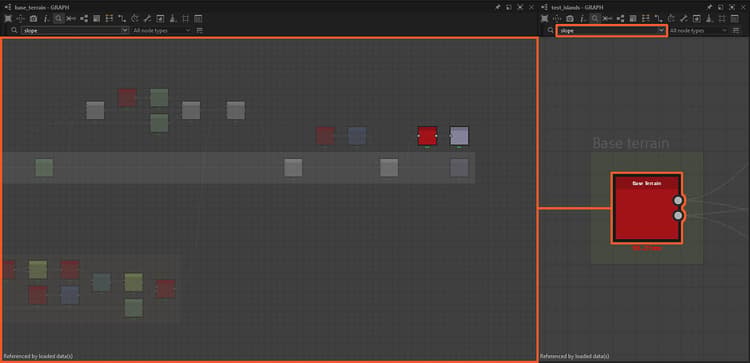Open the 'All node types' dropdown in base_terrain graph
Image resolution: width=750 pixels, height=363 pixels.
[x=161, y=30]
